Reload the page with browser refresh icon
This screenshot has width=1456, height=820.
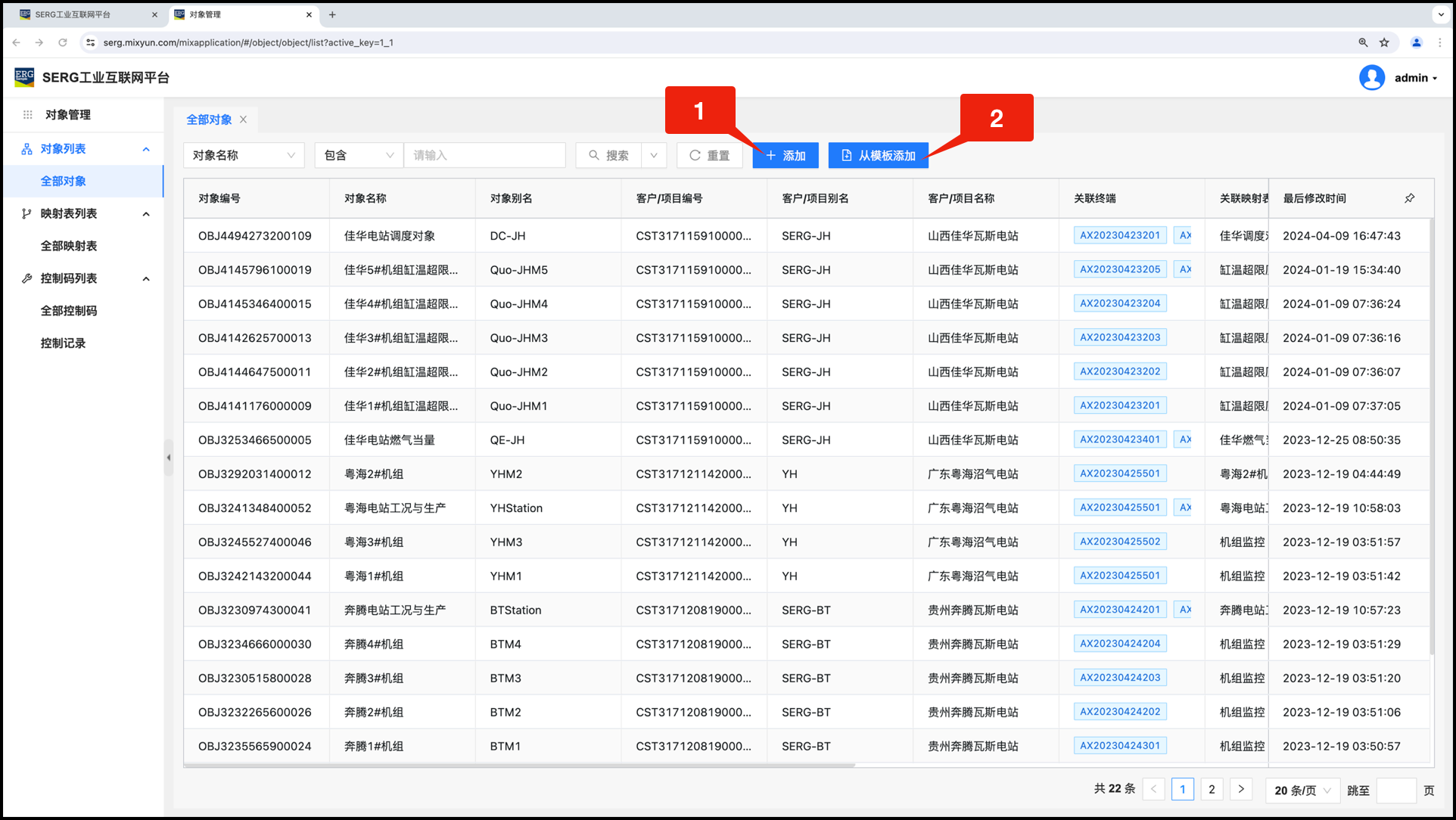(63, 42)
